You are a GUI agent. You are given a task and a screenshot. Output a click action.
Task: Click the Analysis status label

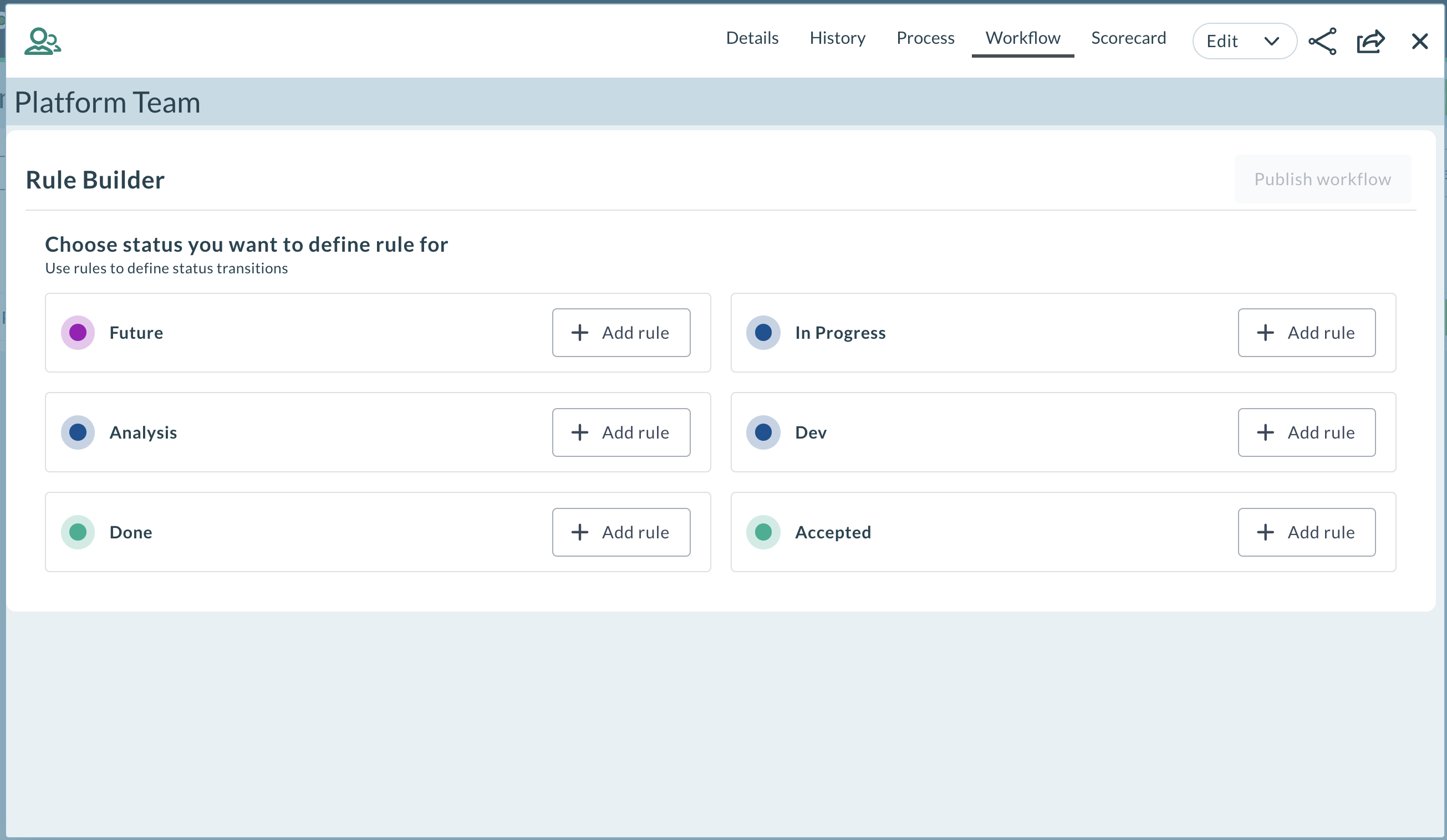point(143,433)
